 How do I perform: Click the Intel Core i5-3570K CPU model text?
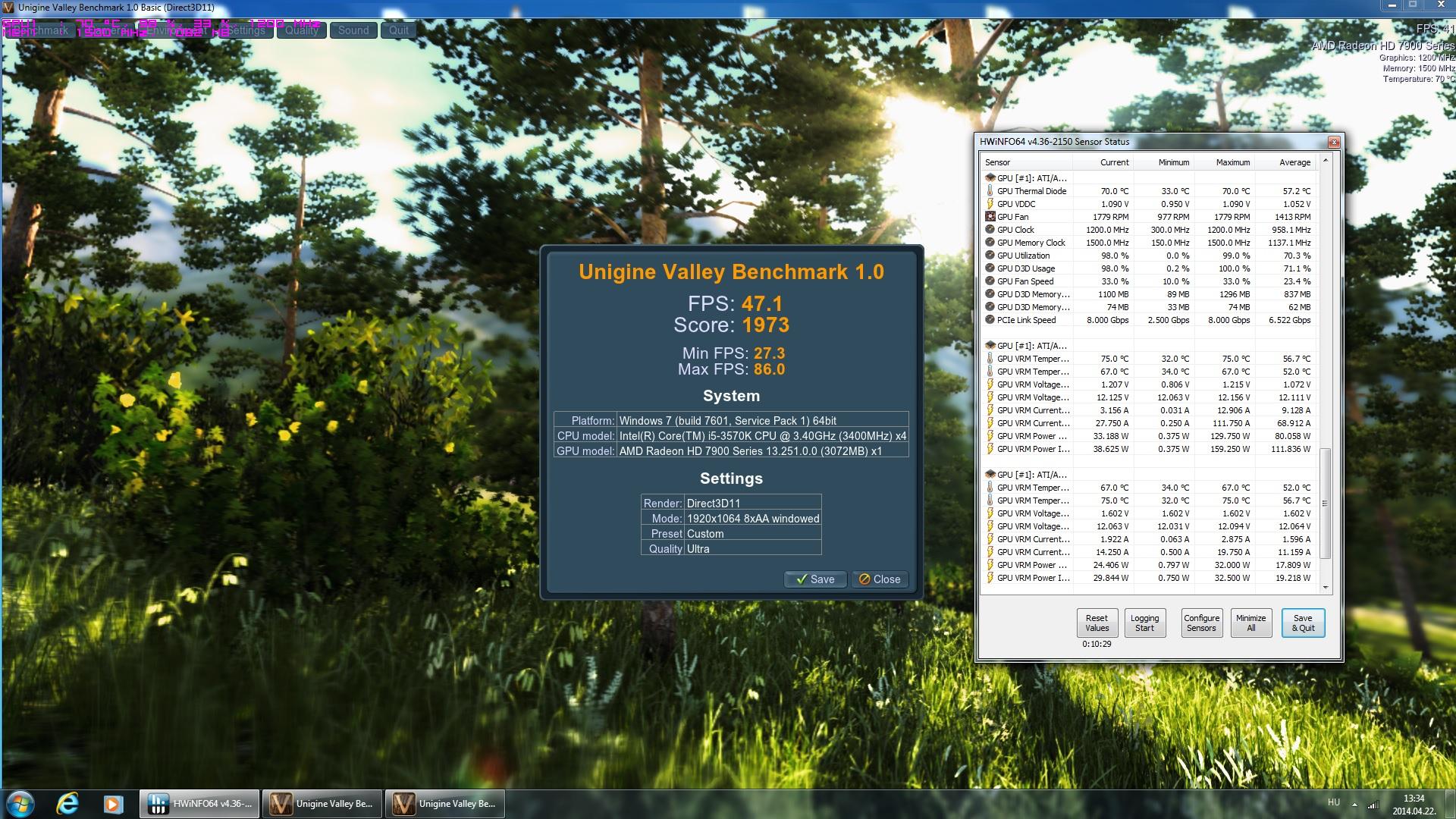coord(762,436)
